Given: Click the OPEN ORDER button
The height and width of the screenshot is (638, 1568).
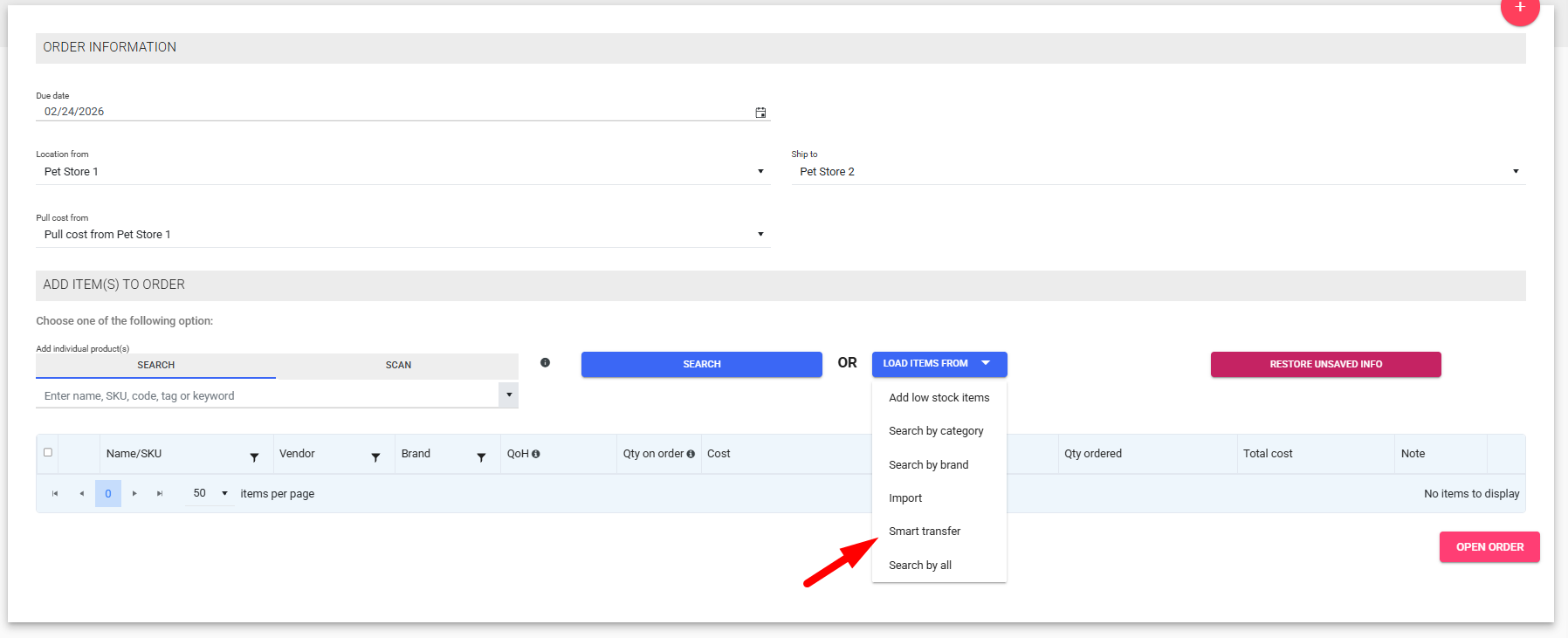Looking at the screenshot, I should (1489, 547).
